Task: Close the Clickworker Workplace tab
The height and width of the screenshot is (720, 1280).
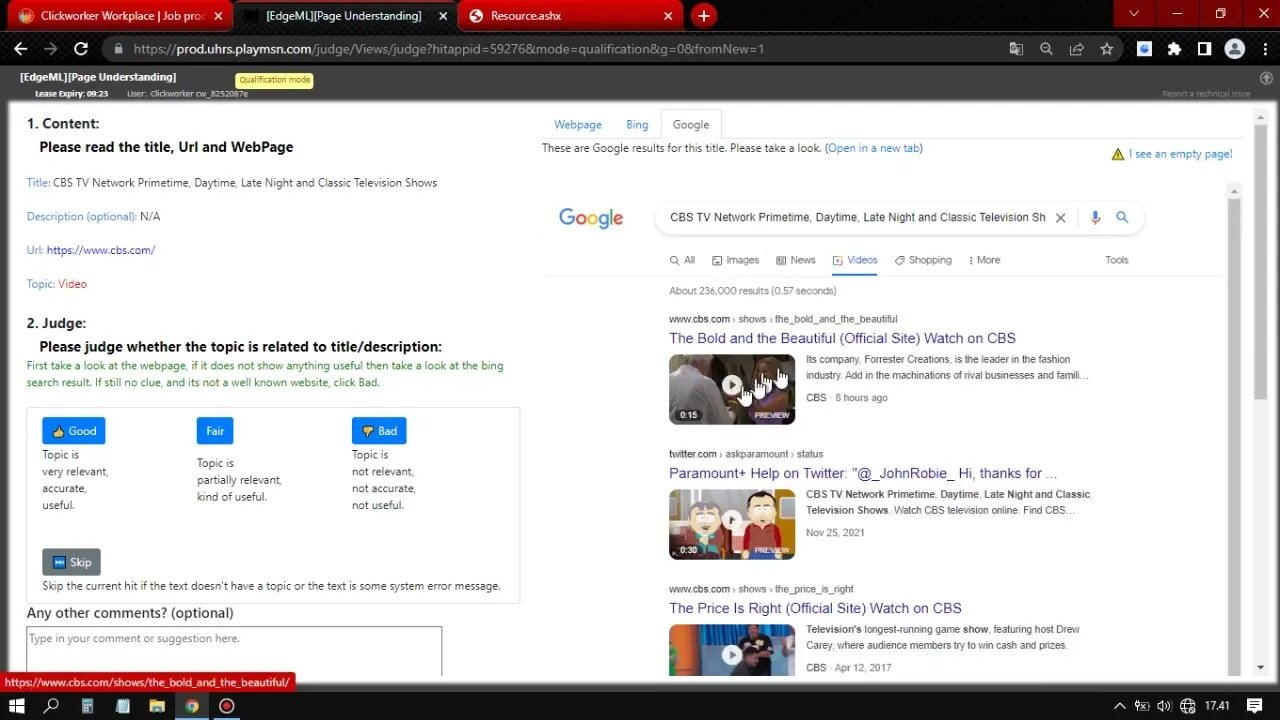Action: click(x=218, y=16)
